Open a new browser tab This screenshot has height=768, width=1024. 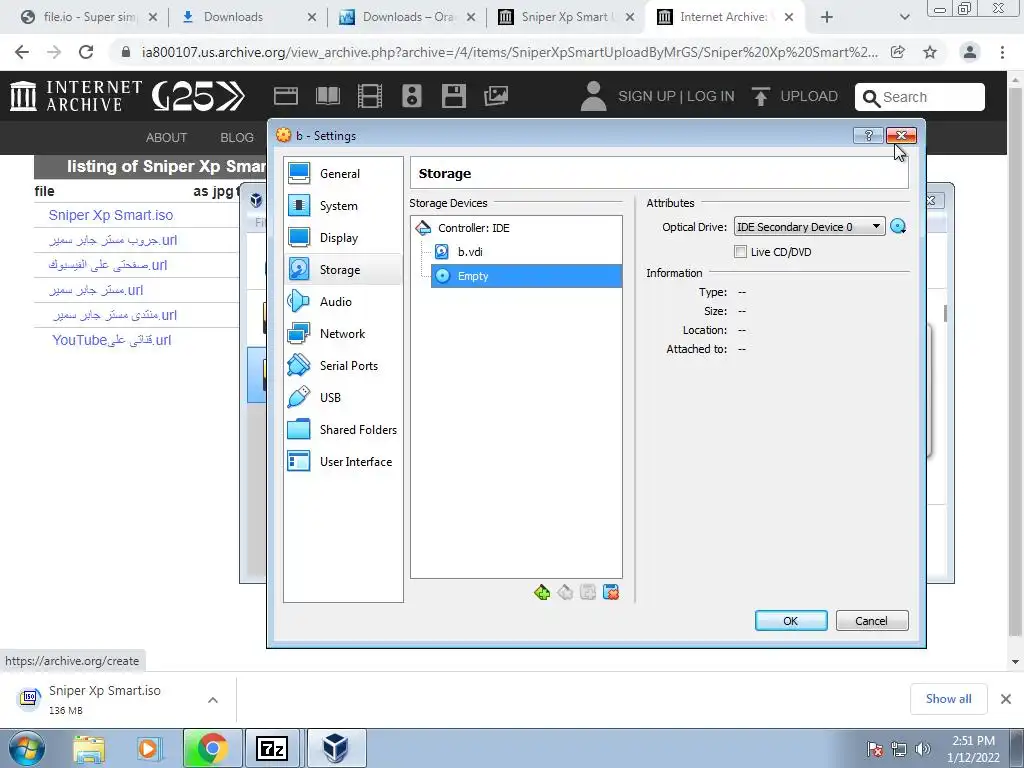point(827,17)
